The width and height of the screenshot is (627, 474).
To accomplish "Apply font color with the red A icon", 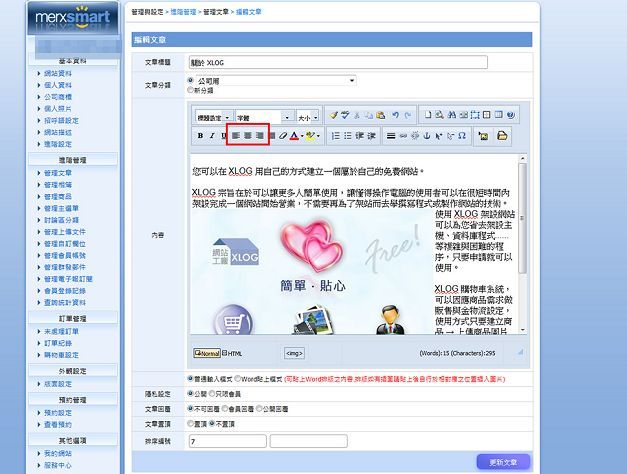I will coord(294,136).
